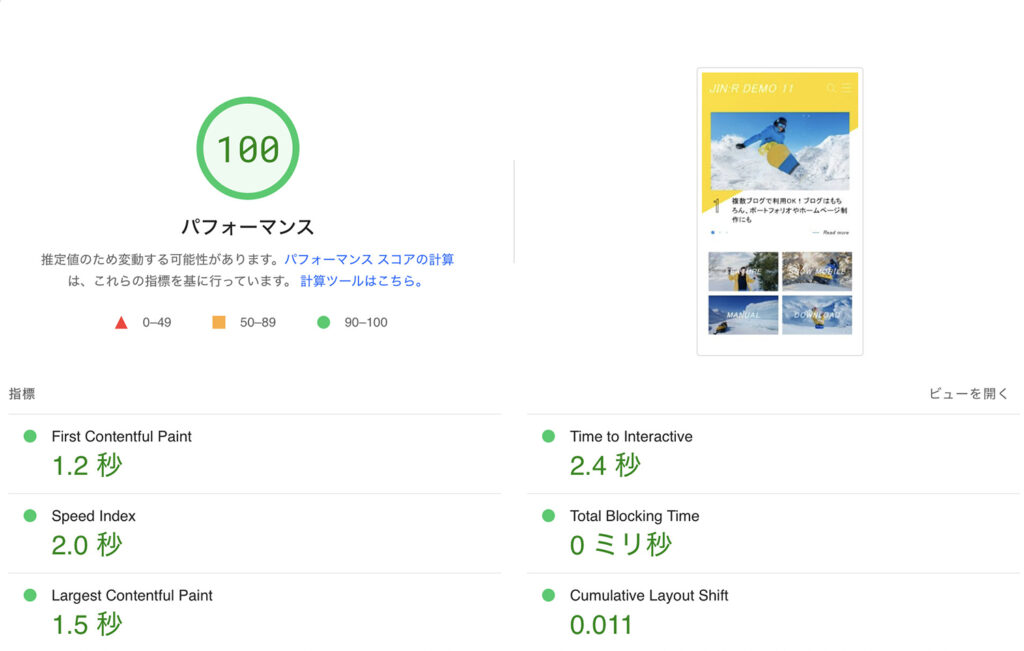Click the MANUAL thumbnail in the preview
The height and width of the screenshot is (651, 1024).
pos(742,314)
